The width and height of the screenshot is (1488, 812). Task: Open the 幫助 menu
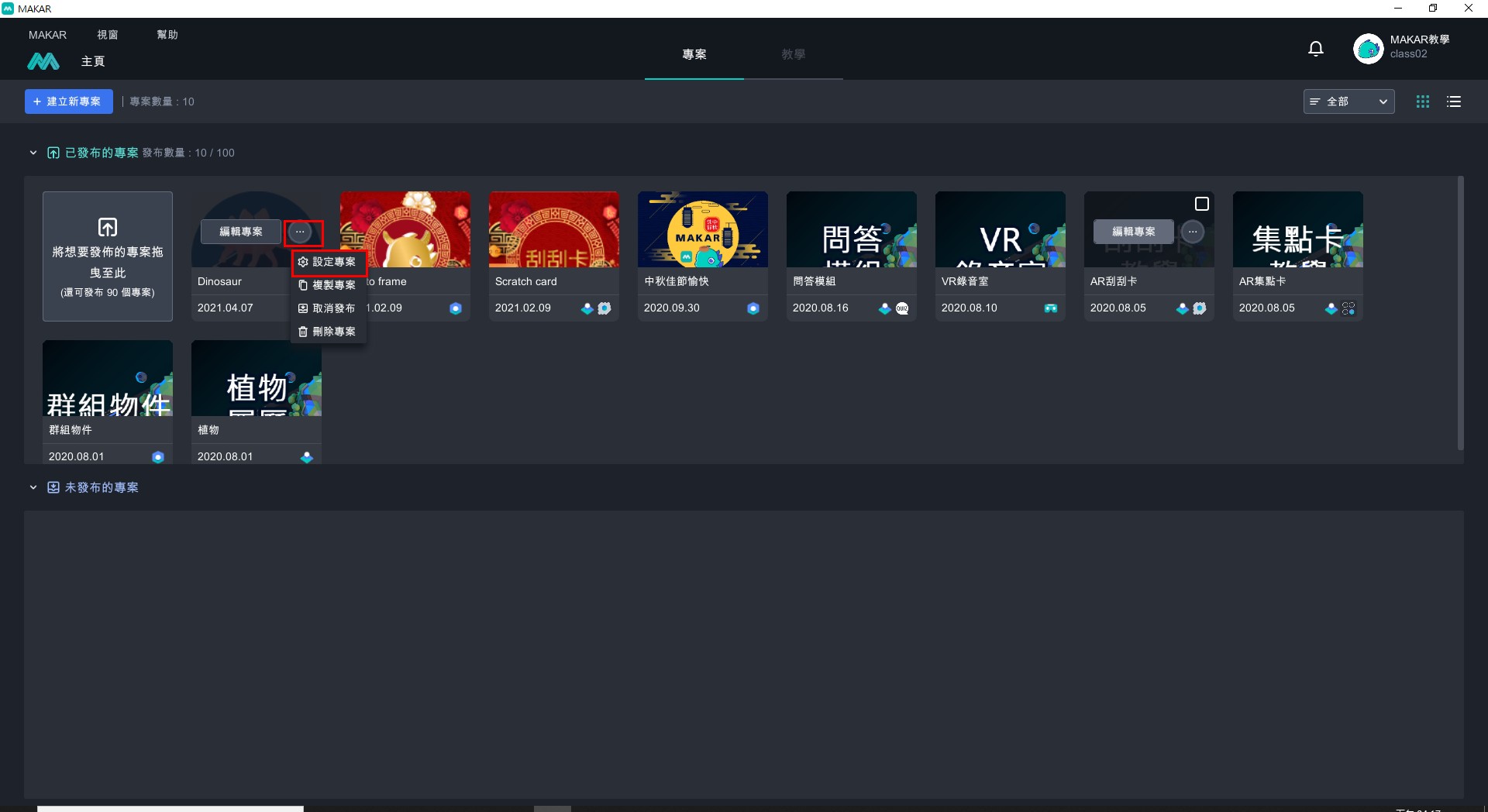[x=167, y=35]
